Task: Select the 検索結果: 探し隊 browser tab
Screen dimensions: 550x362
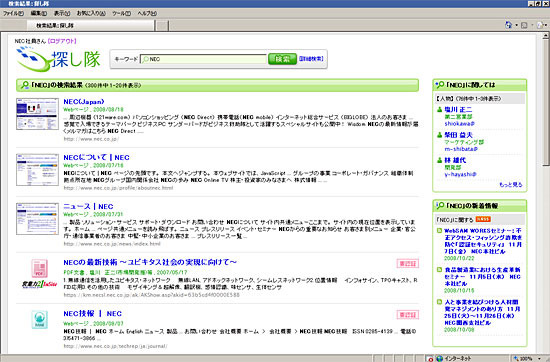Action: (90, 25)
